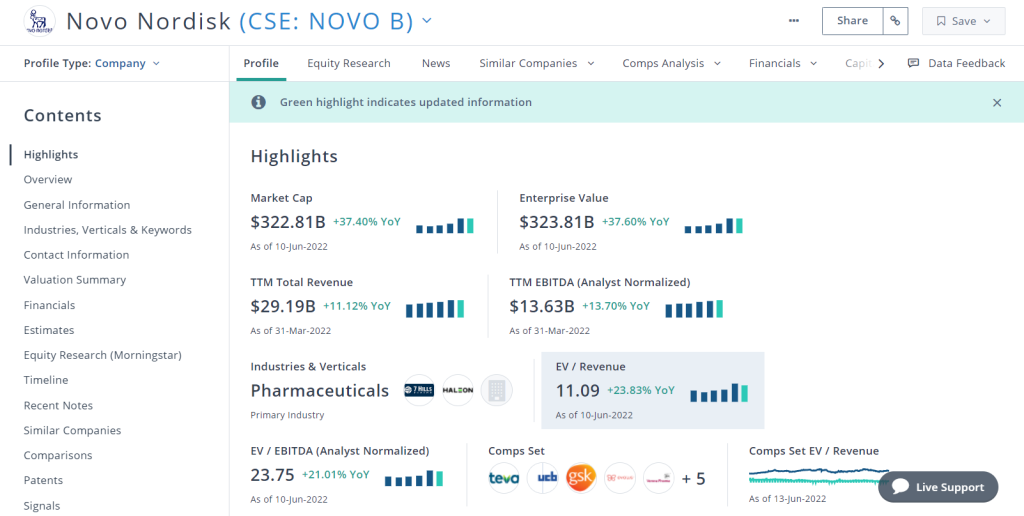Image resolution: width=1024 pixels, height=516 pixels.
Task: Go to General Information in Contents
Action: click(77, 205)
